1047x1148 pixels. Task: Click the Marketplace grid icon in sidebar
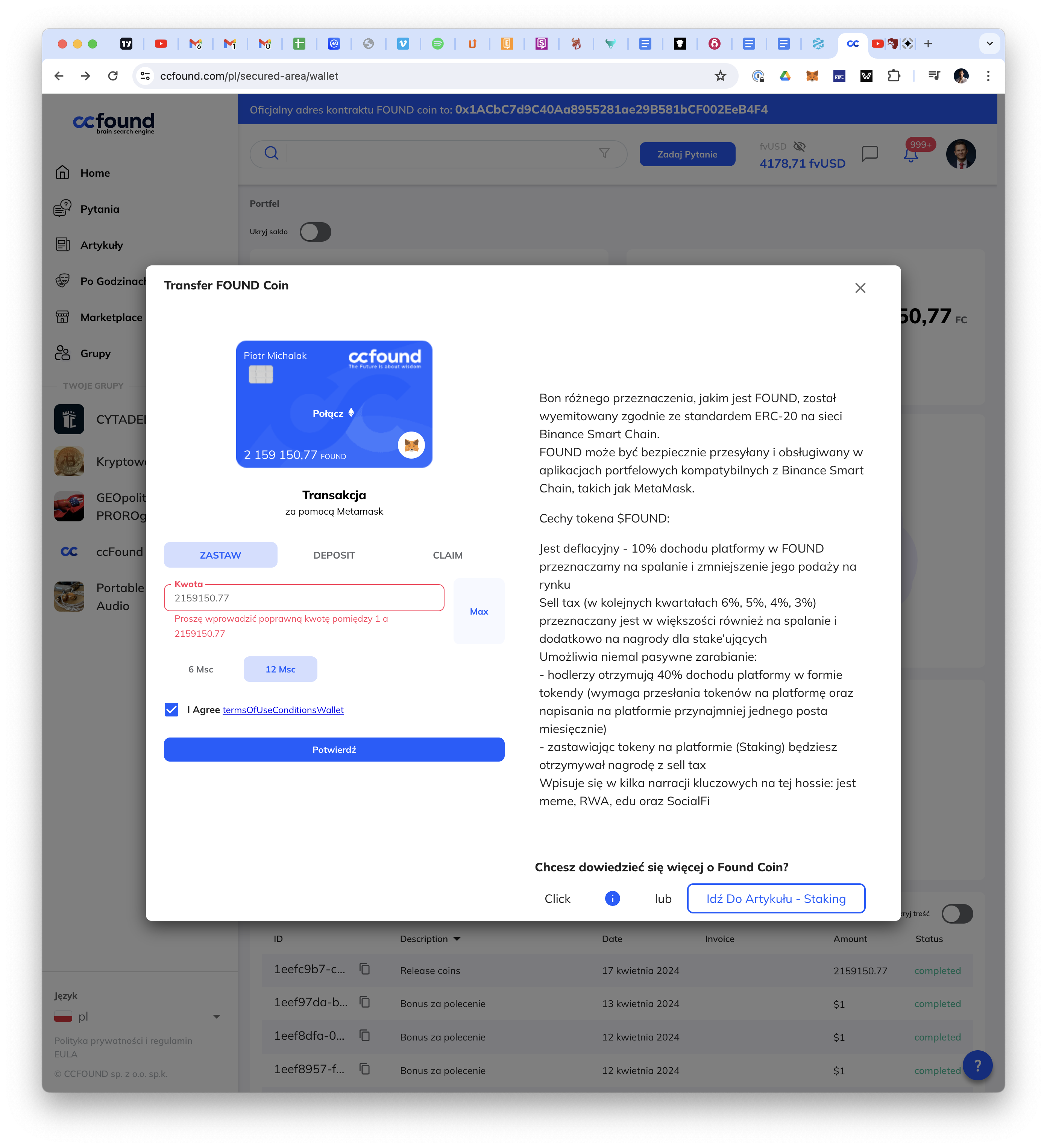64,316
